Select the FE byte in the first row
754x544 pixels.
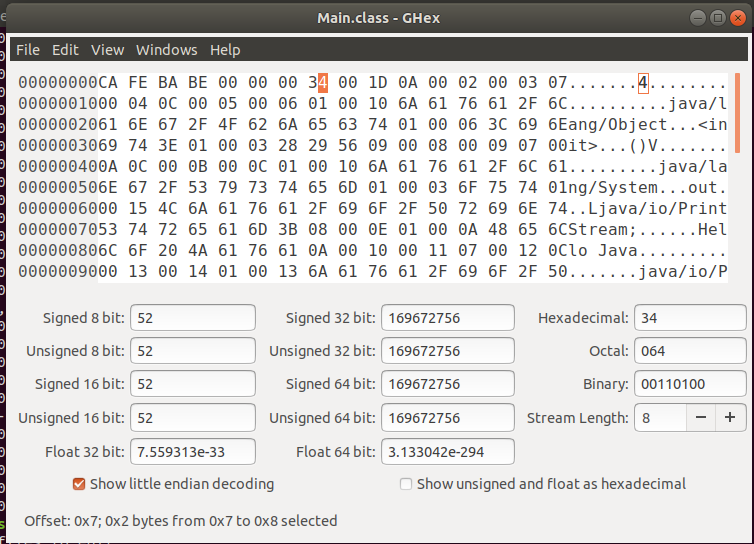pyautogui.click(x=138, y=82)
